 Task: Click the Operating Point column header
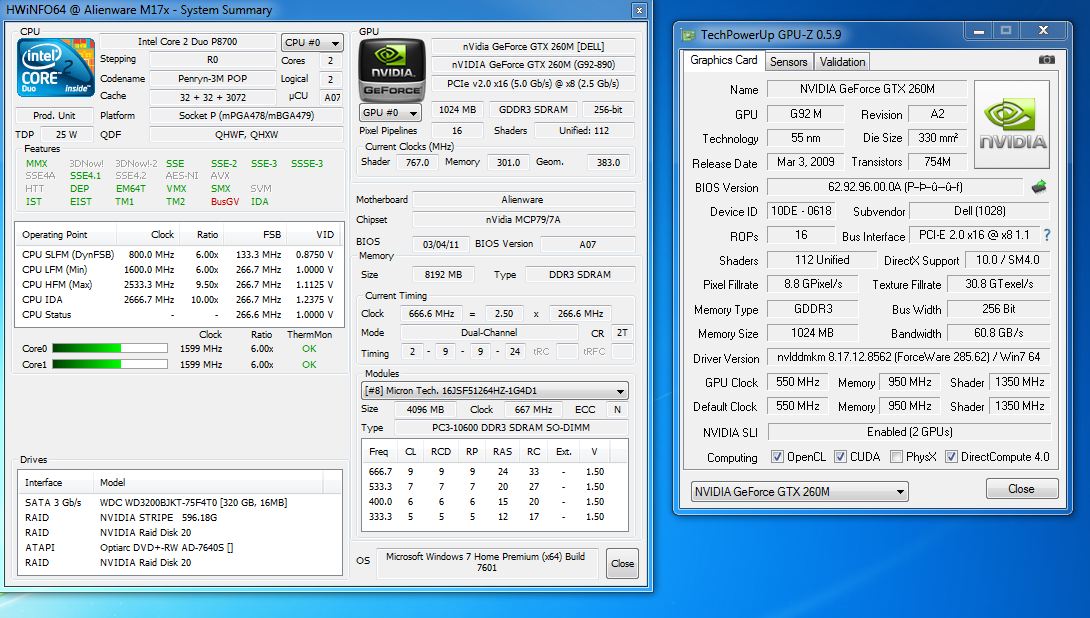coord(66,234)
